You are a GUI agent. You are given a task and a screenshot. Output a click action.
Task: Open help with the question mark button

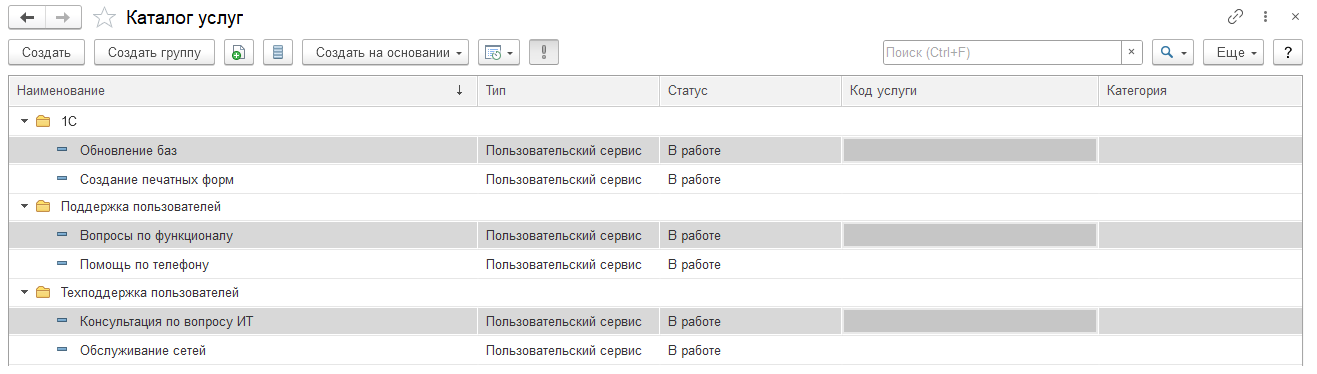pyautogui.click(x=1288, y=52)
